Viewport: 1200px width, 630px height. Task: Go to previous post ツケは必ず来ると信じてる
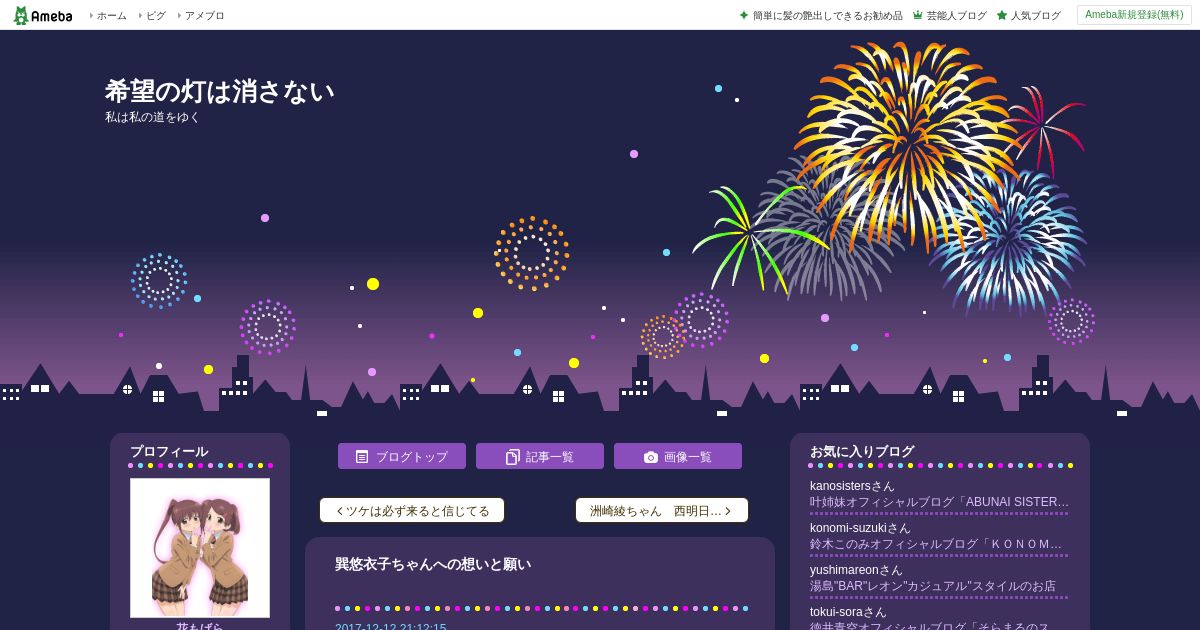pyautogui.click(x=412, y=510)
